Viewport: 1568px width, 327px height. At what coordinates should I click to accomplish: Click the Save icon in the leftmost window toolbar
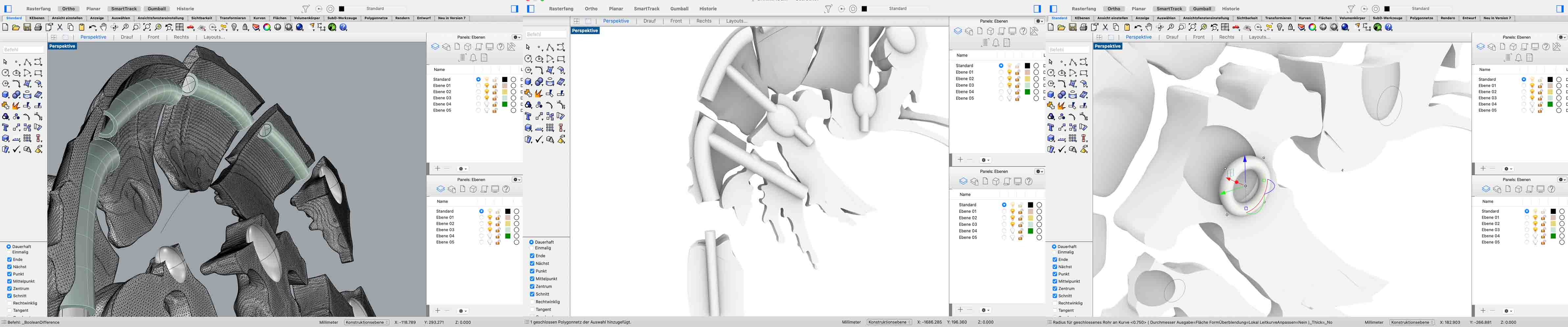(27, 27)
